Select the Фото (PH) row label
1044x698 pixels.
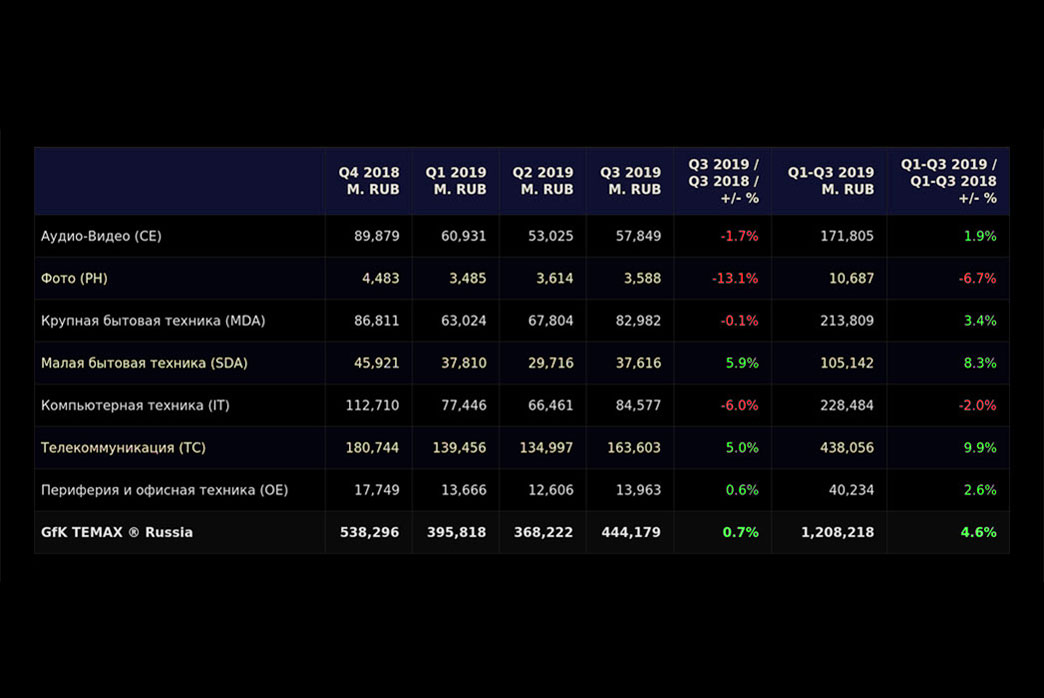click(x=74, y=278)
